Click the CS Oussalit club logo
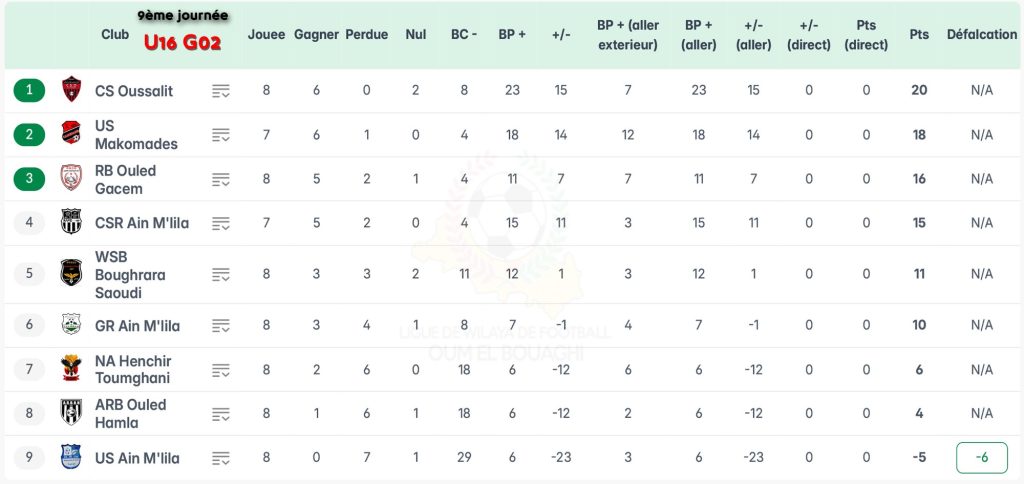Image resolution: width=1024 pixels, height=484 pixels. click(x=71, y=90)
